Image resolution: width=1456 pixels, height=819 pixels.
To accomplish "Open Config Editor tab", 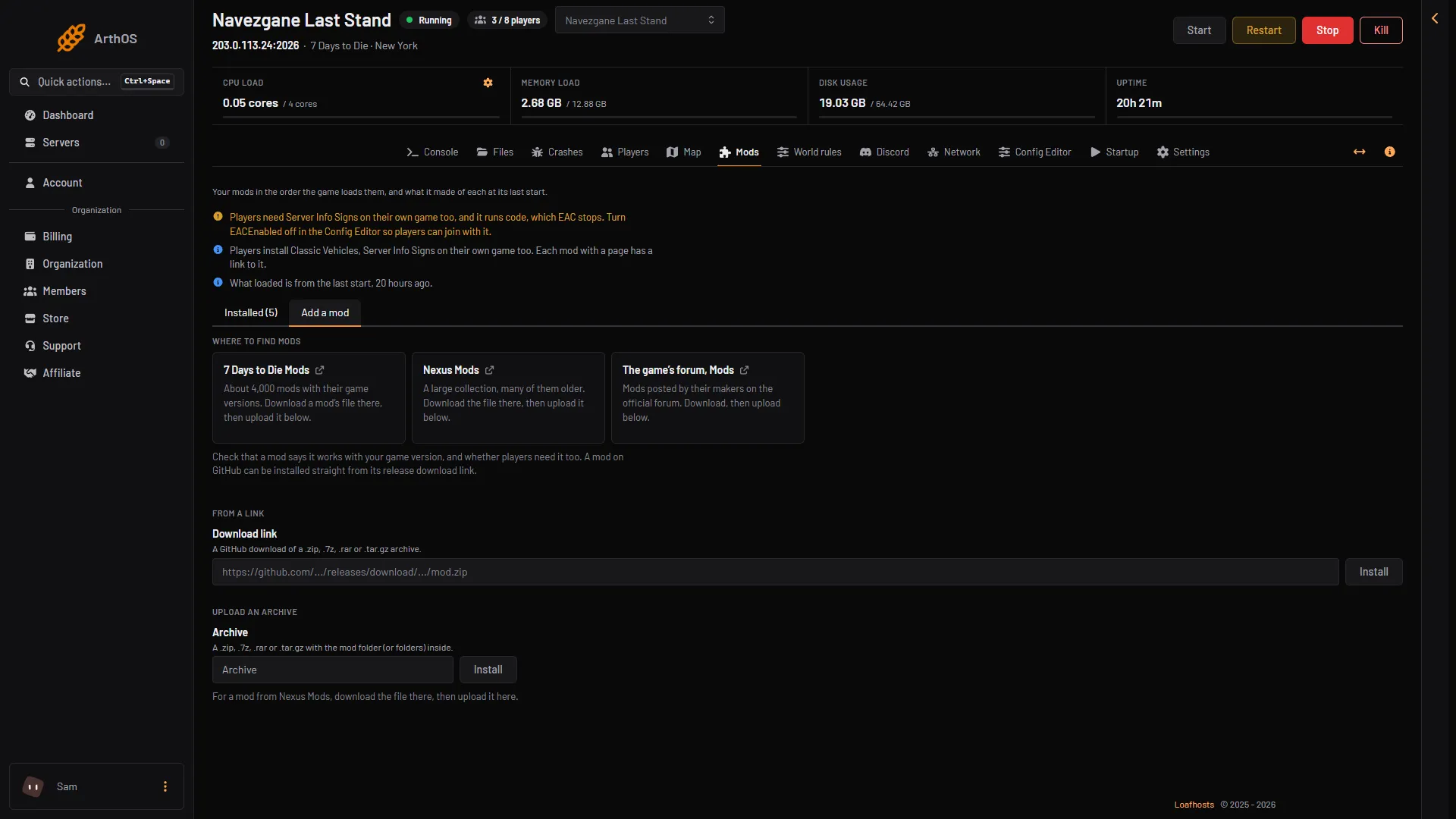I will coord(1035,152).
